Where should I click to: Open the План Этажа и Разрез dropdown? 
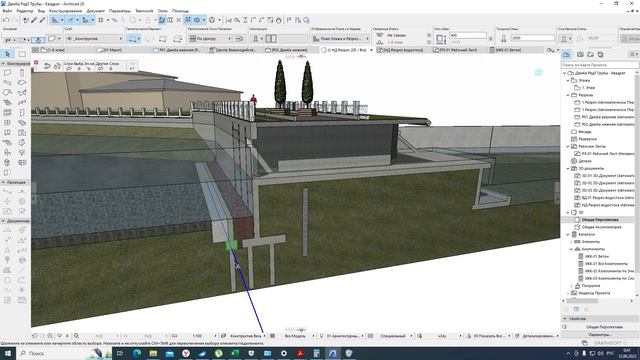point(340,38)
